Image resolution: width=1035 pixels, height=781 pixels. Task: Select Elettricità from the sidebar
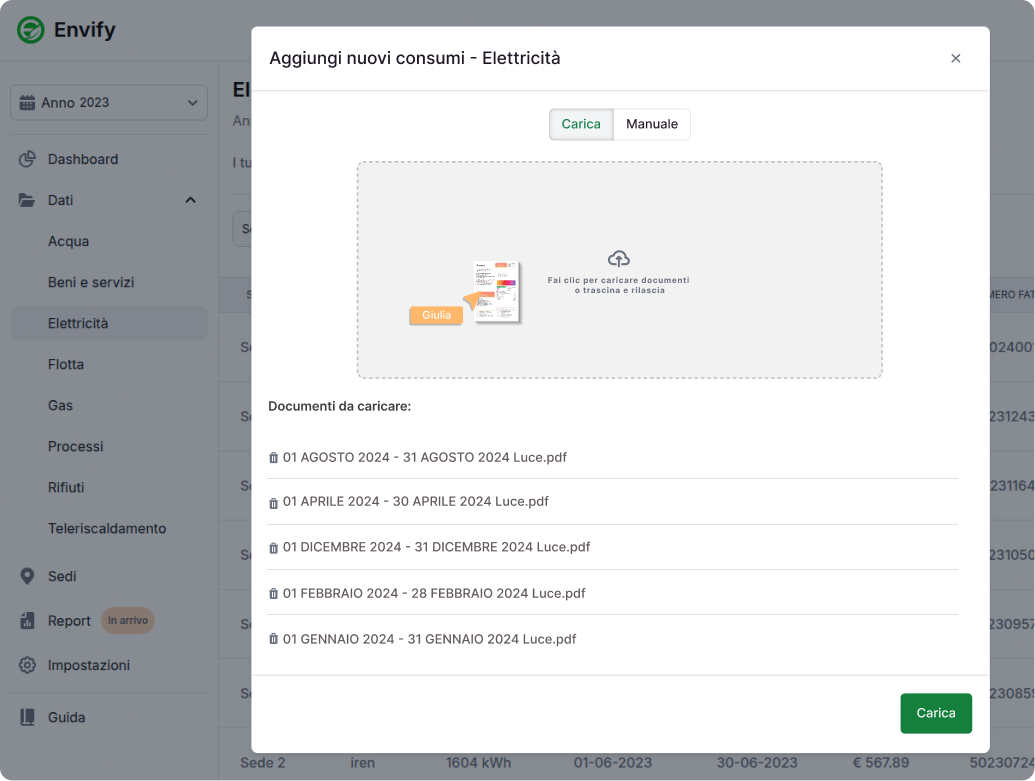coord(80,322)
